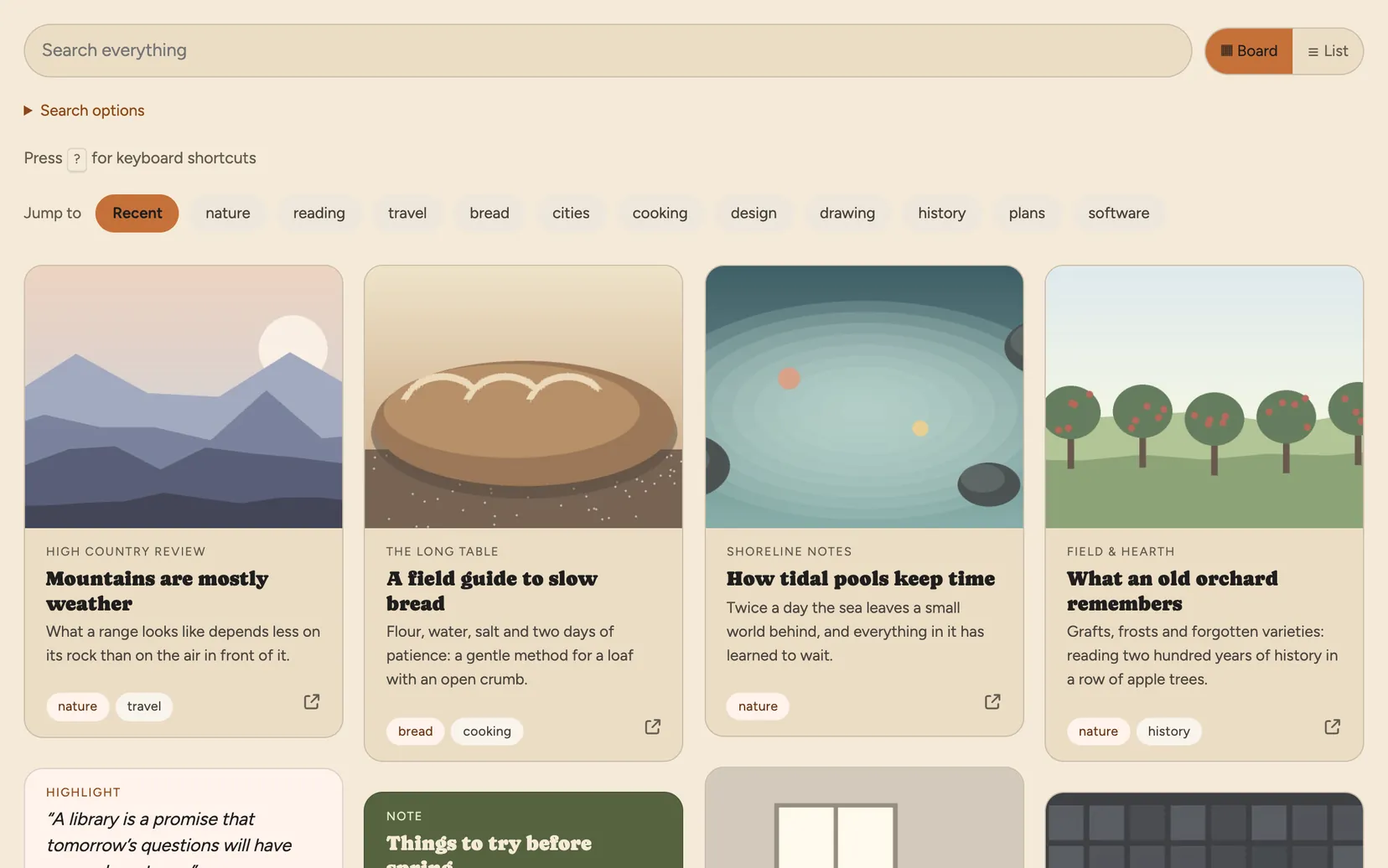The width and height of the screenshot is (1388, 868).
Task: Expand the Search options section
Action: tap(84, 111)
